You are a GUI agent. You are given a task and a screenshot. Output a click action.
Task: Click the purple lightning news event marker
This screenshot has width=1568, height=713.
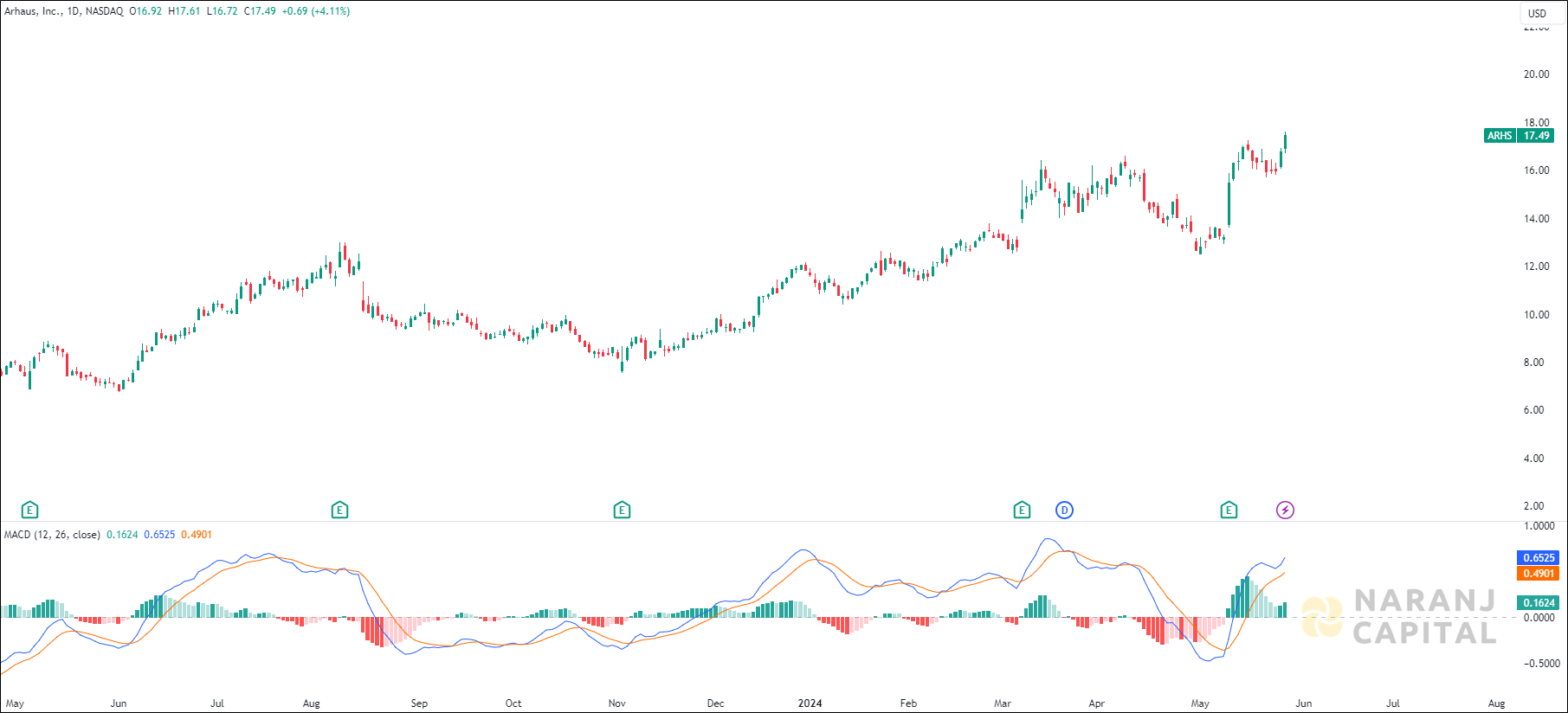[1286, 510]
